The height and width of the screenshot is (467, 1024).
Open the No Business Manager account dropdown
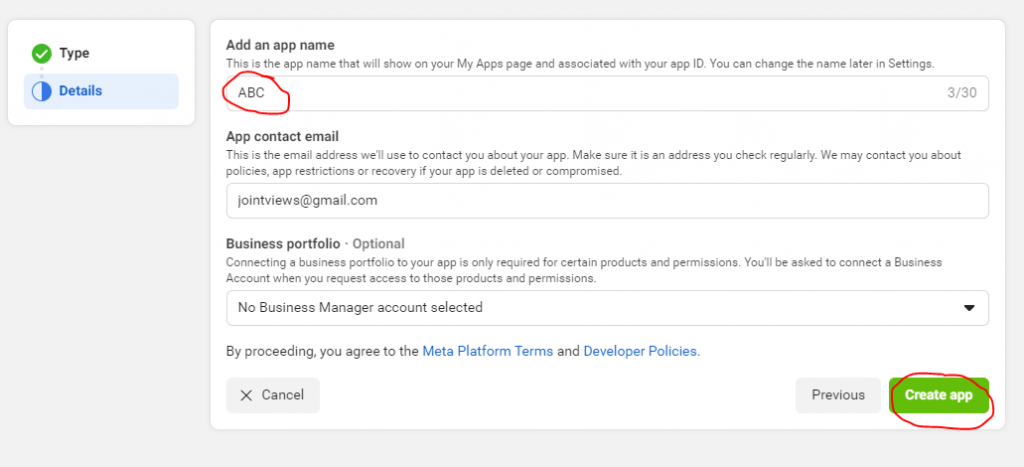[x=607, y=308]
